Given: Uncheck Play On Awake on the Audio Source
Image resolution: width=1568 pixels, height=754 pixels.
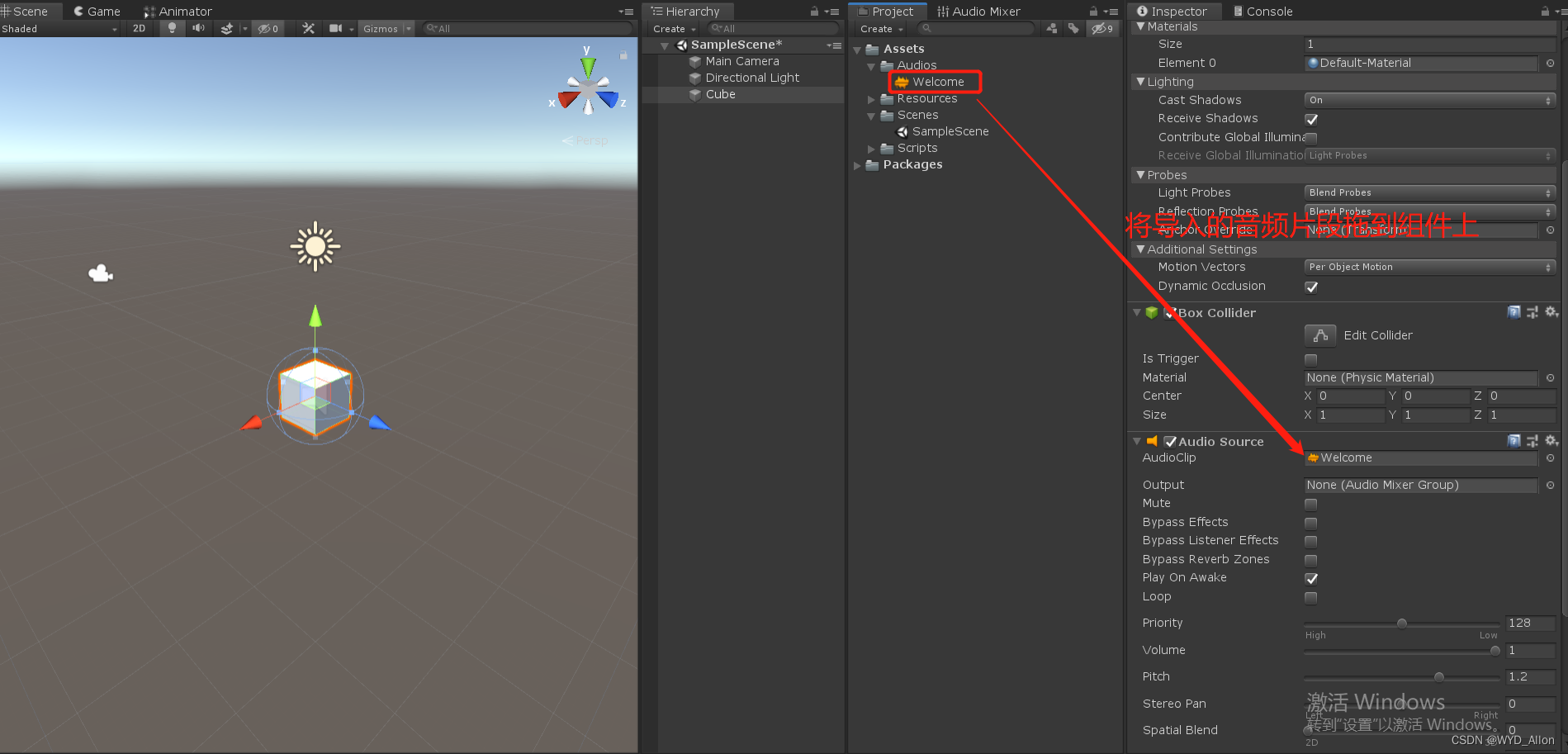Looking at the screenshot, I should (x=1310, y=578).
